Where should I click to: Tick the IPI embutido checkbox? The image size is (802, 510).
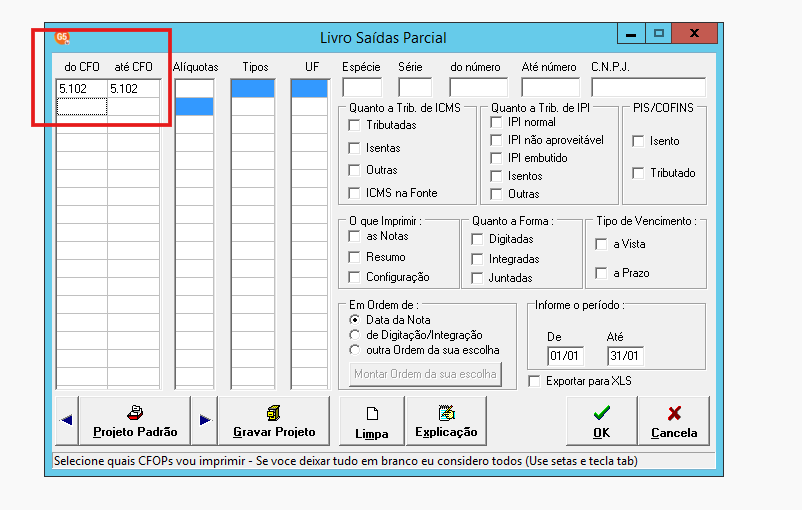pos(496,158)
